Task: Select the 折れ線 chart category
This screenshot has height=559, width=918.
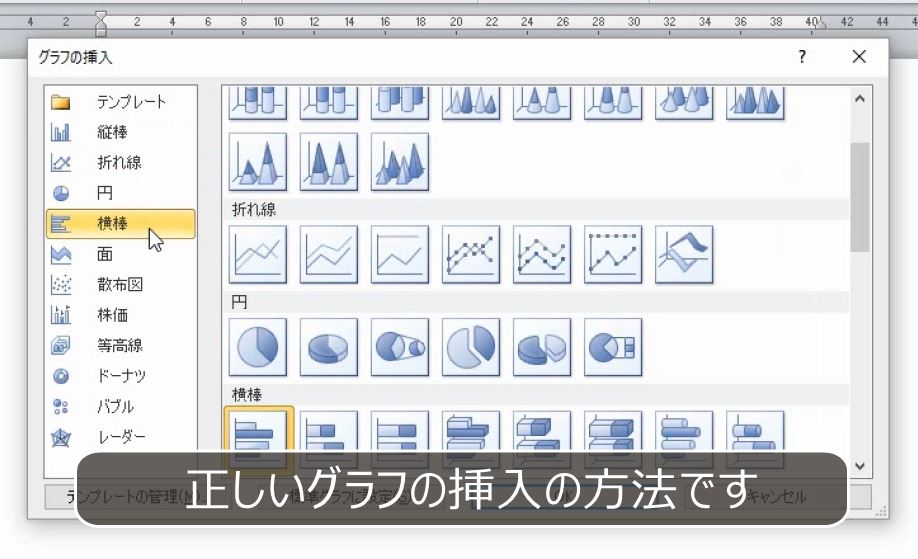Action: pos(120,163)
